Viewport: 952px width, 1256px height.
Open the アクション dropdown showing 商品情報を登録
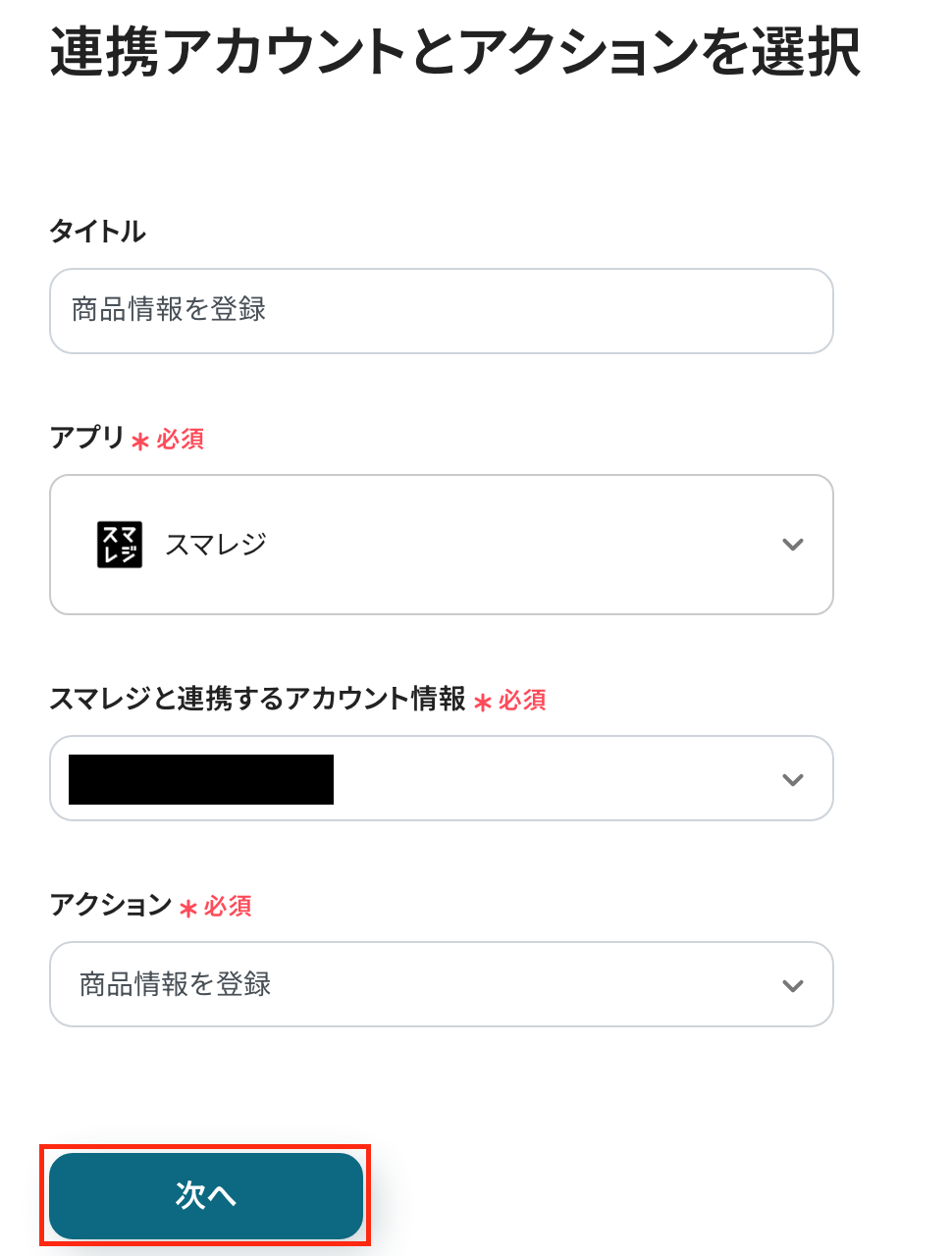442,984
